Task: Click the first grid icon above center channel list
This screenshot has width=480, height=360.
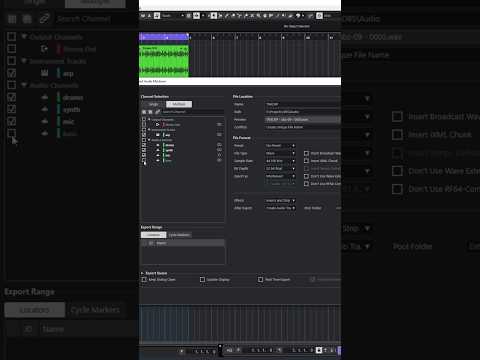Action: [x=144, y=112]
